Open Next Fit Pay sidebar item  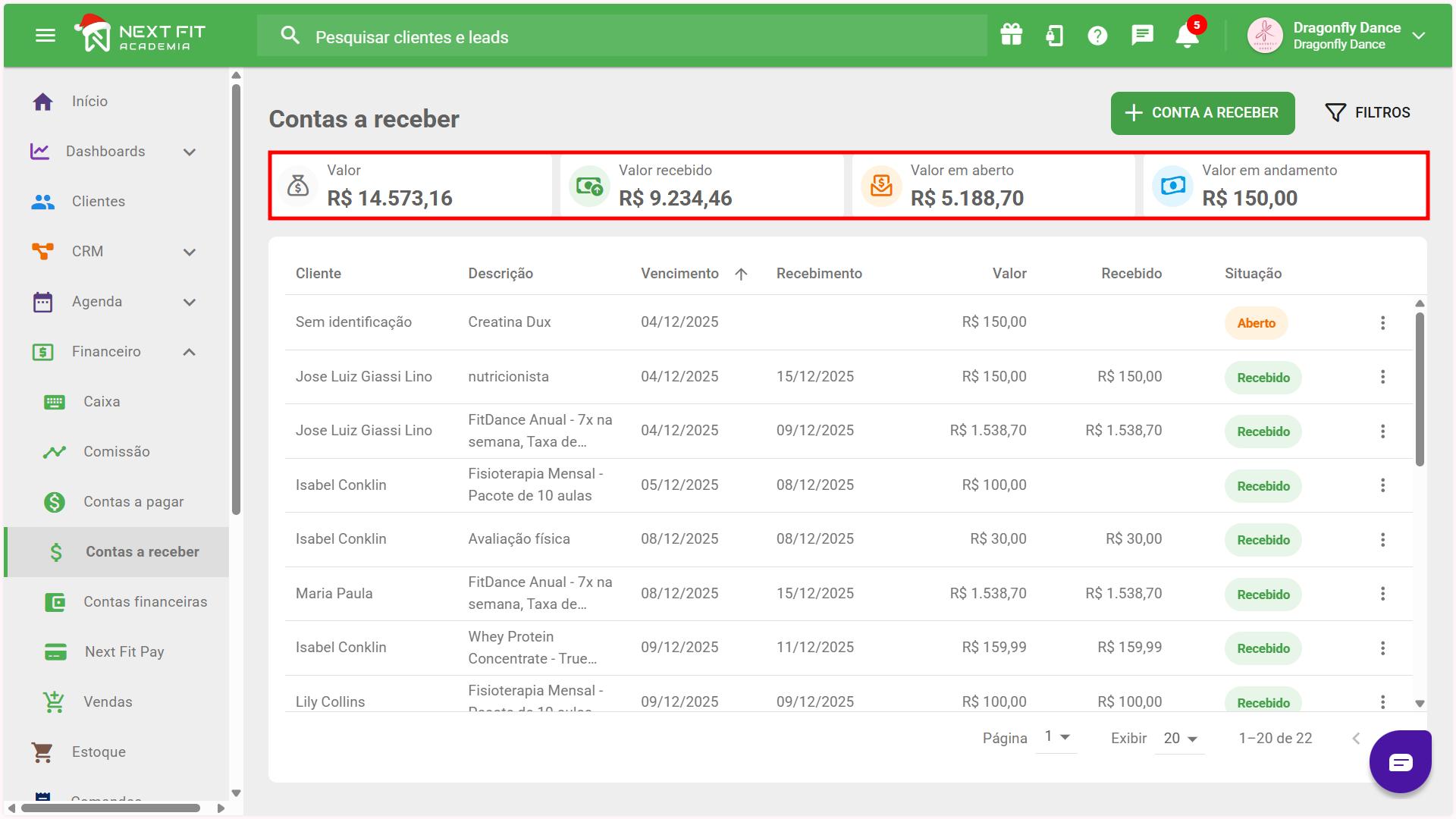pos(124,652)
